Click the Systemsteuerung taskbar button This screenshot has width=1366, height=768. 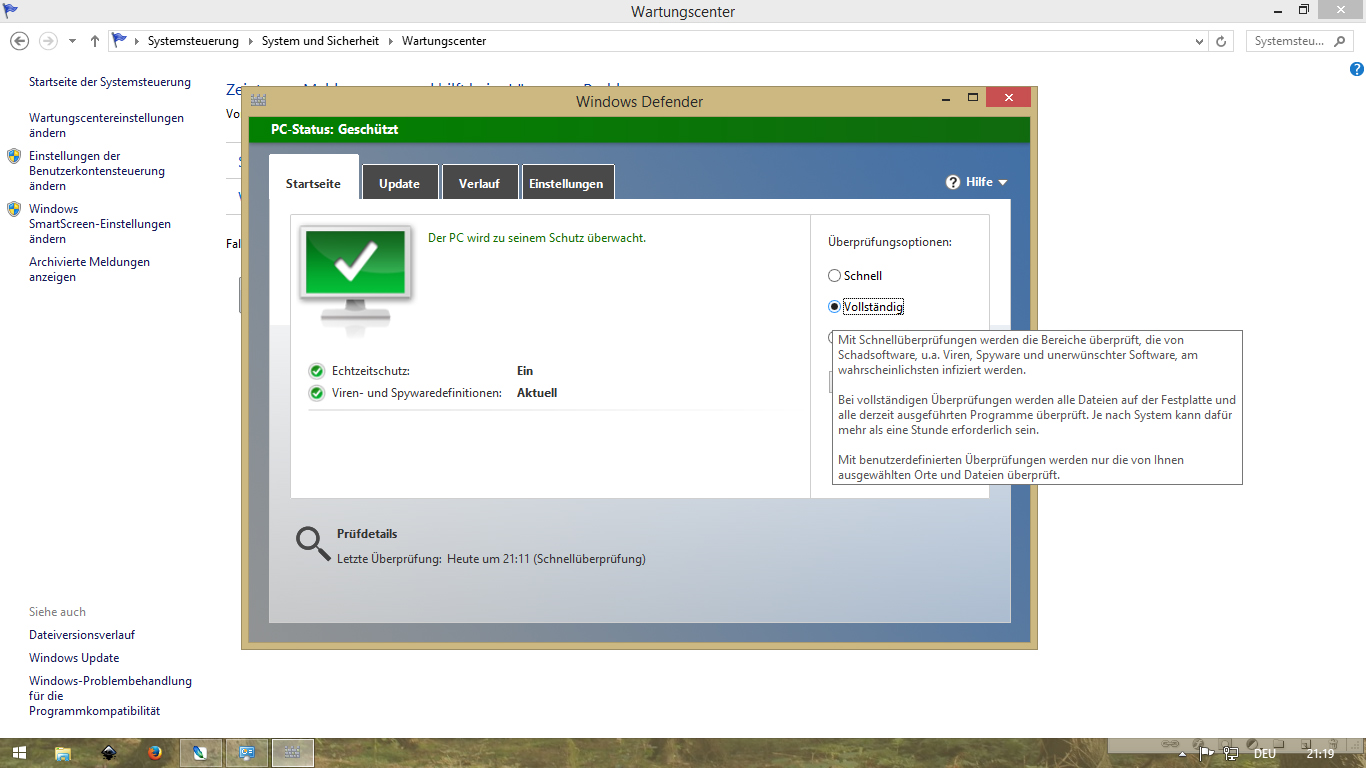246,753
